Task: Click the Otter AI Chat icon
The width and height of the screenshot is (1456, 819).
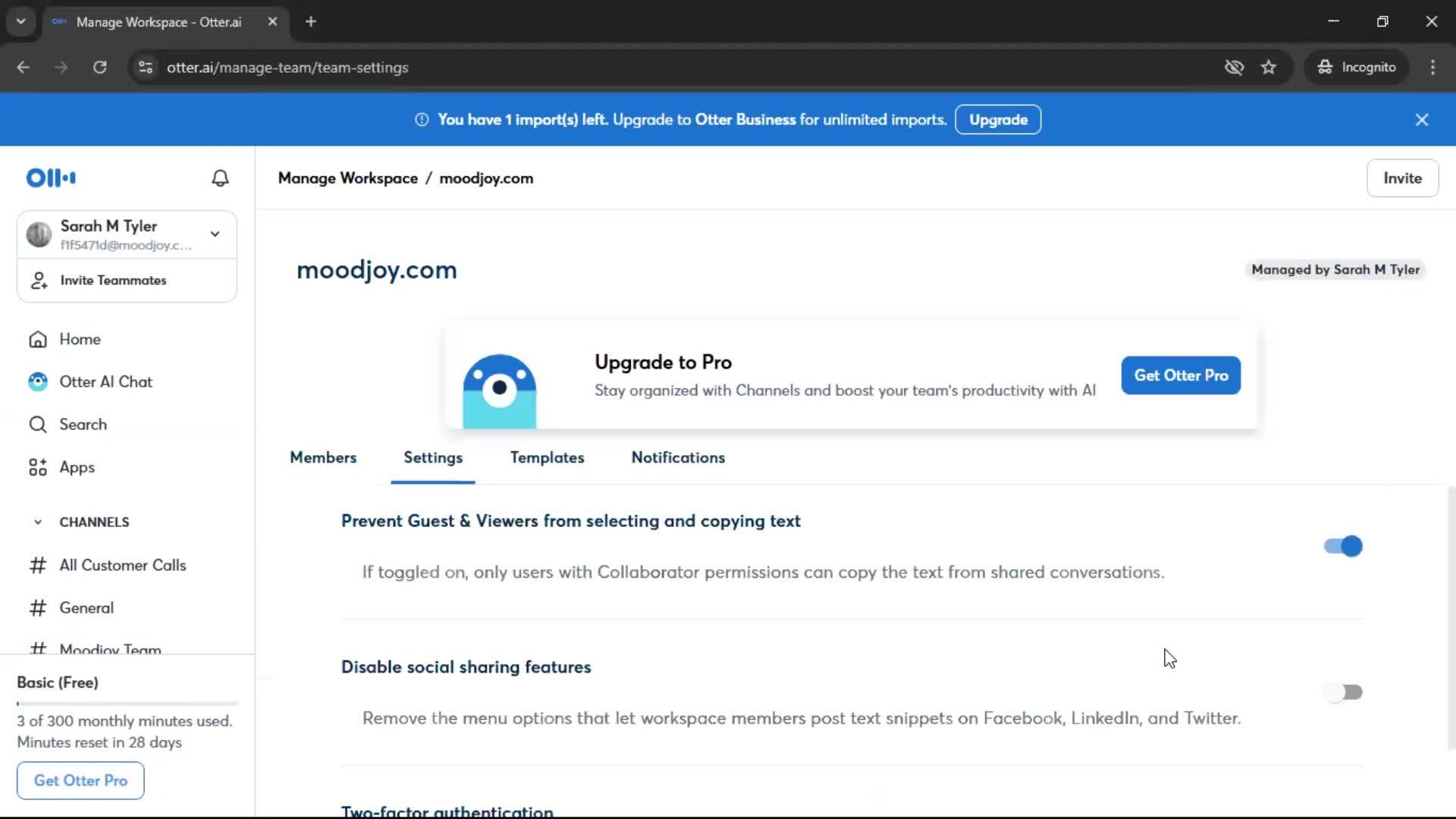Action: (x=38, y=382)
